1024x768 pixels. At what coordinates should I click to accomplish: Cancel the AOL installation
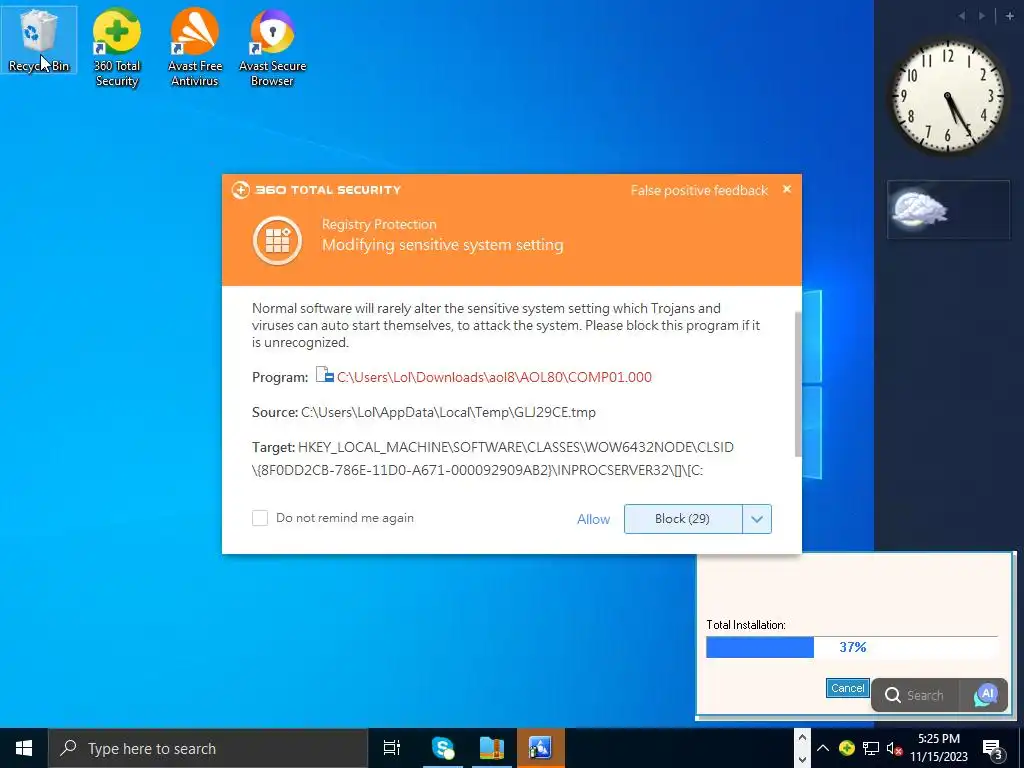848,688
